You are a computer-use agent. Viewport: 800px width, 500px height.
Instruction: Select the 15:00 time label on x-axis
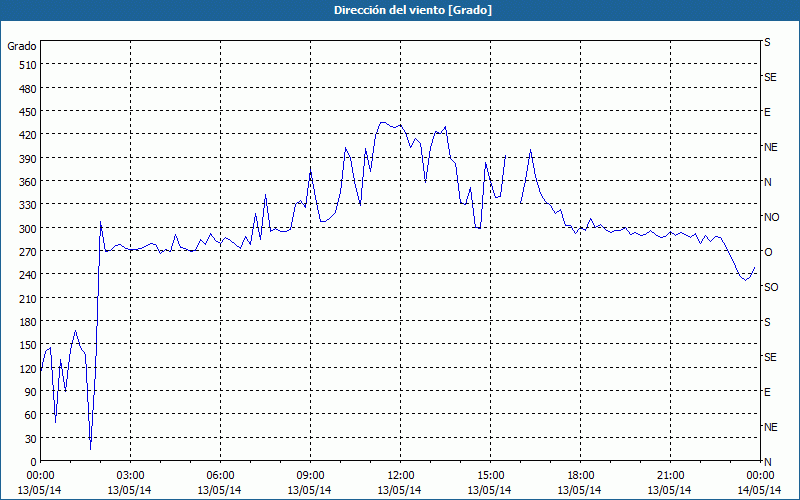tap(490, 476)
